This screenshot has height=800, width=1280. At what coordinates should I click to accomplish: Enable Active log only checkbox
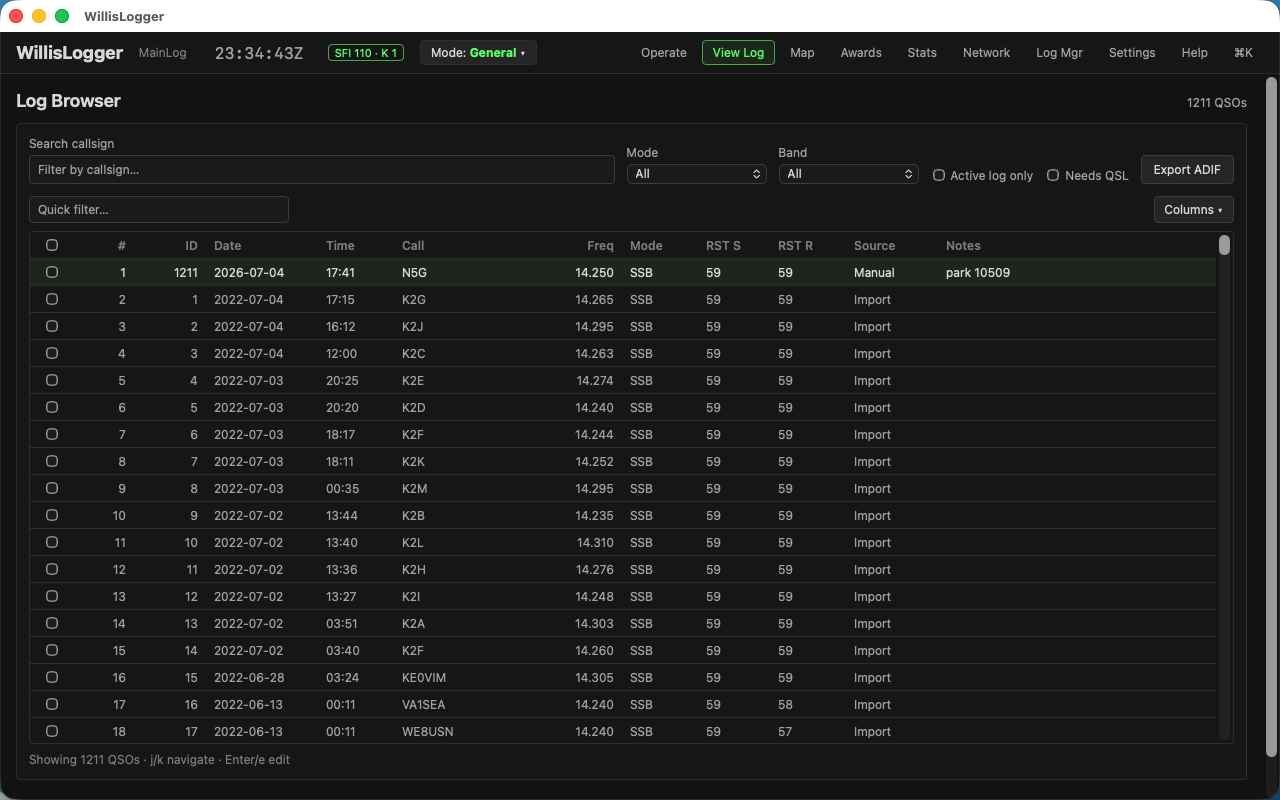tap(939, 175)
